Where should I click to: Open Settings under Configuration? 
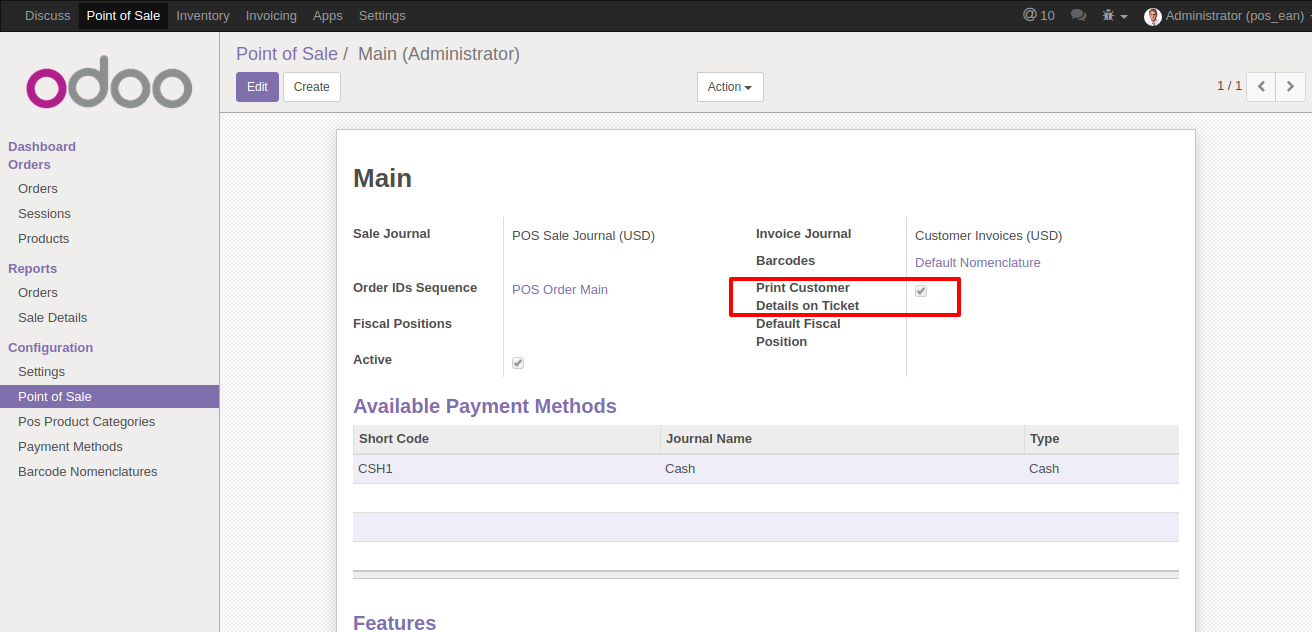(41, 371)
